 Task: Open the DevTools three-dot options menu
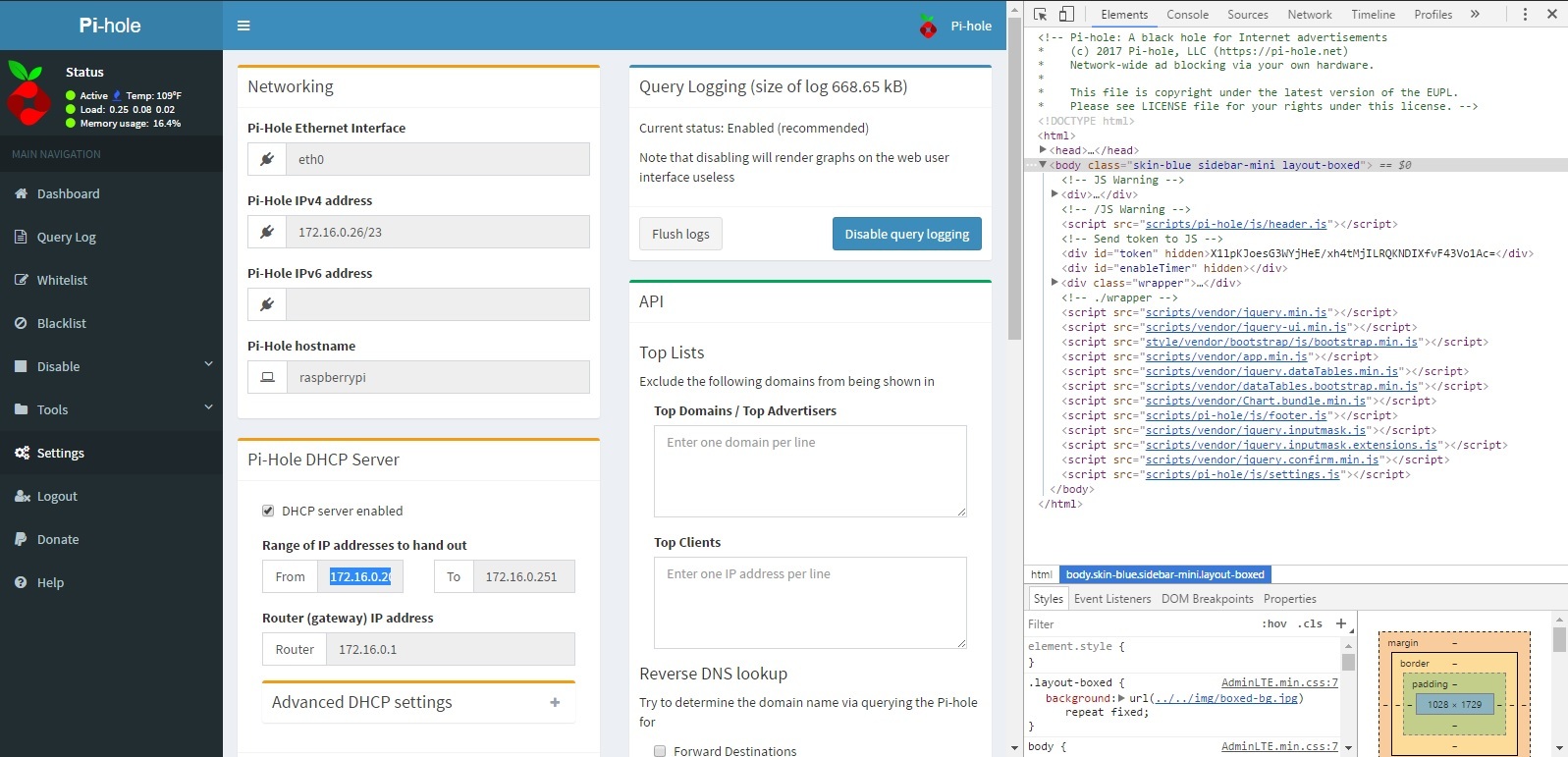(1525, 14)
